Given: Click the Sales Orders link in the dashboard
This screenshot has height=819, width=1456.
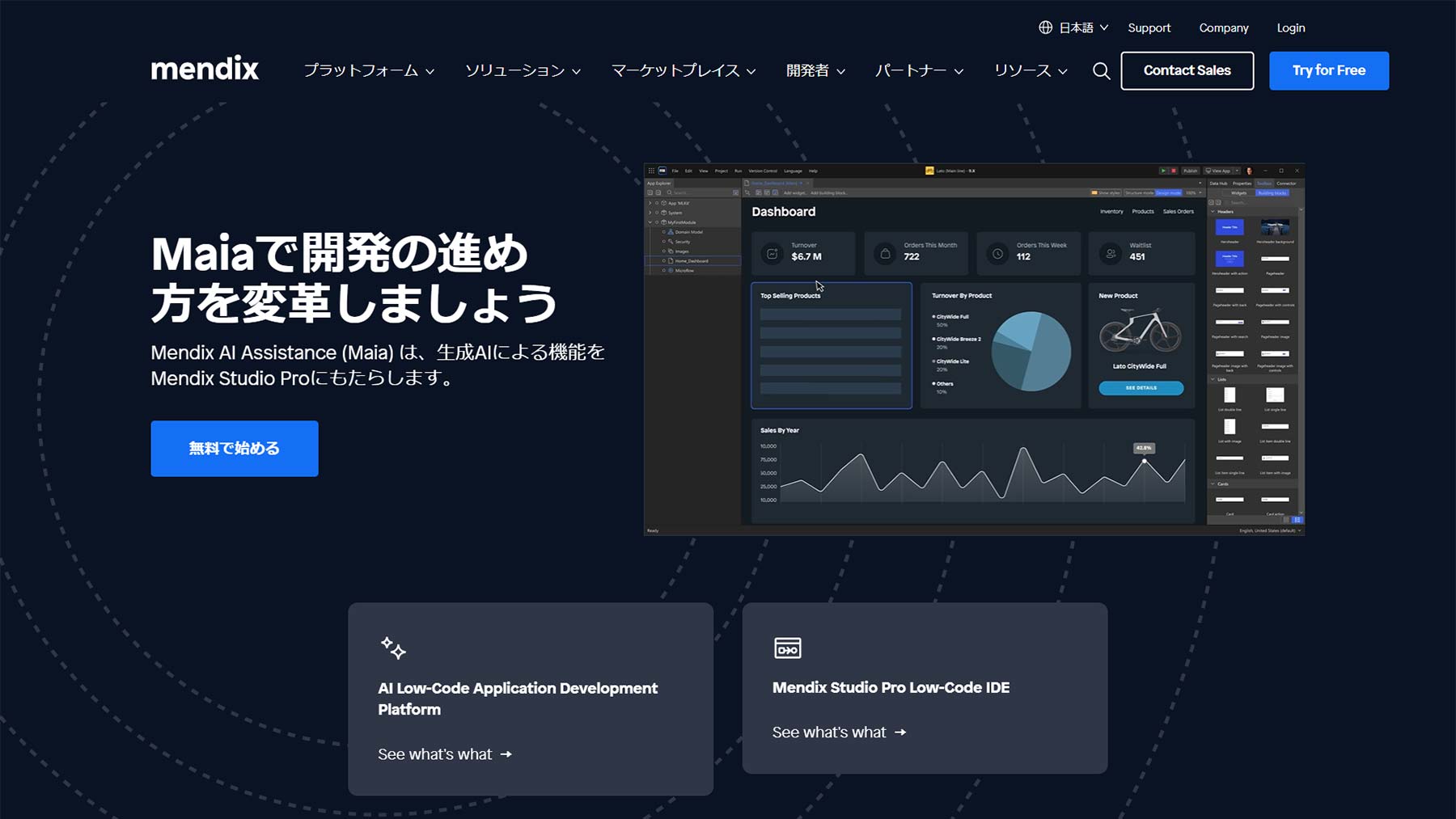Looking at the screenshot, I should tap(1178, 212).
